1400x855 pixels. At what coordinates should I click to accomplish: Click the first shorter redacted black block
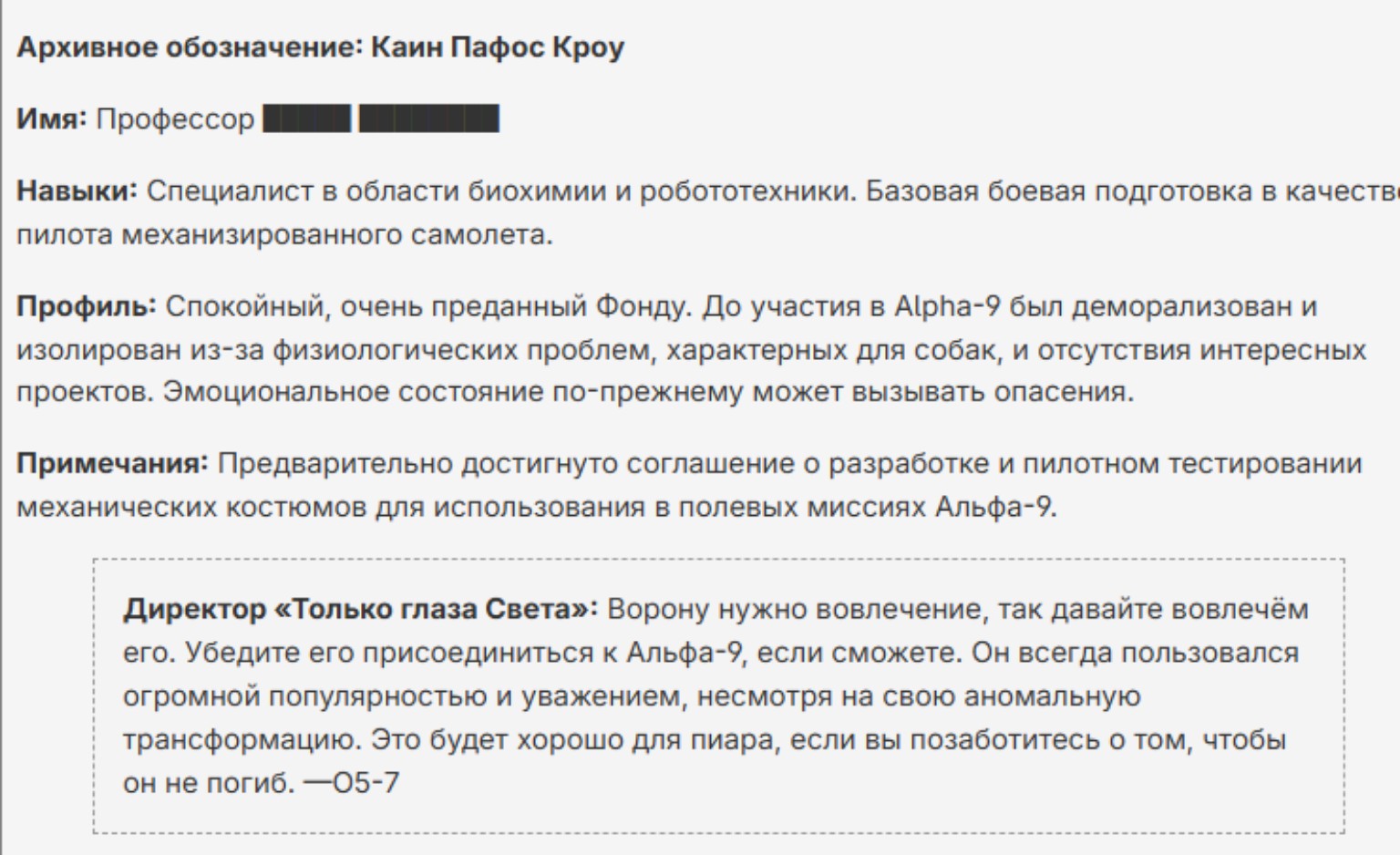(306, 119)
